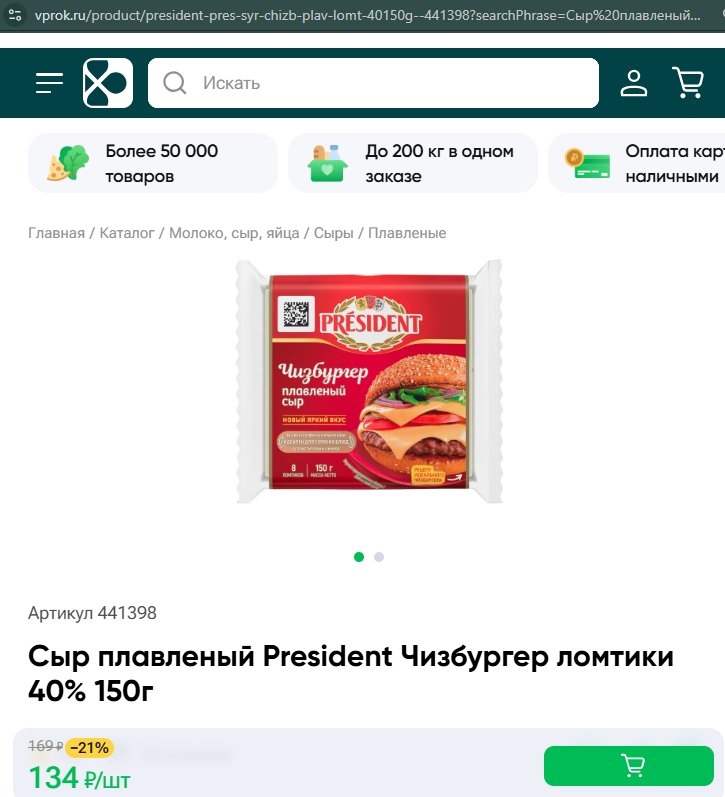Open Каталог breadcrumb link
This screenshot has width=725, height=797.
[x=127, y=233]
